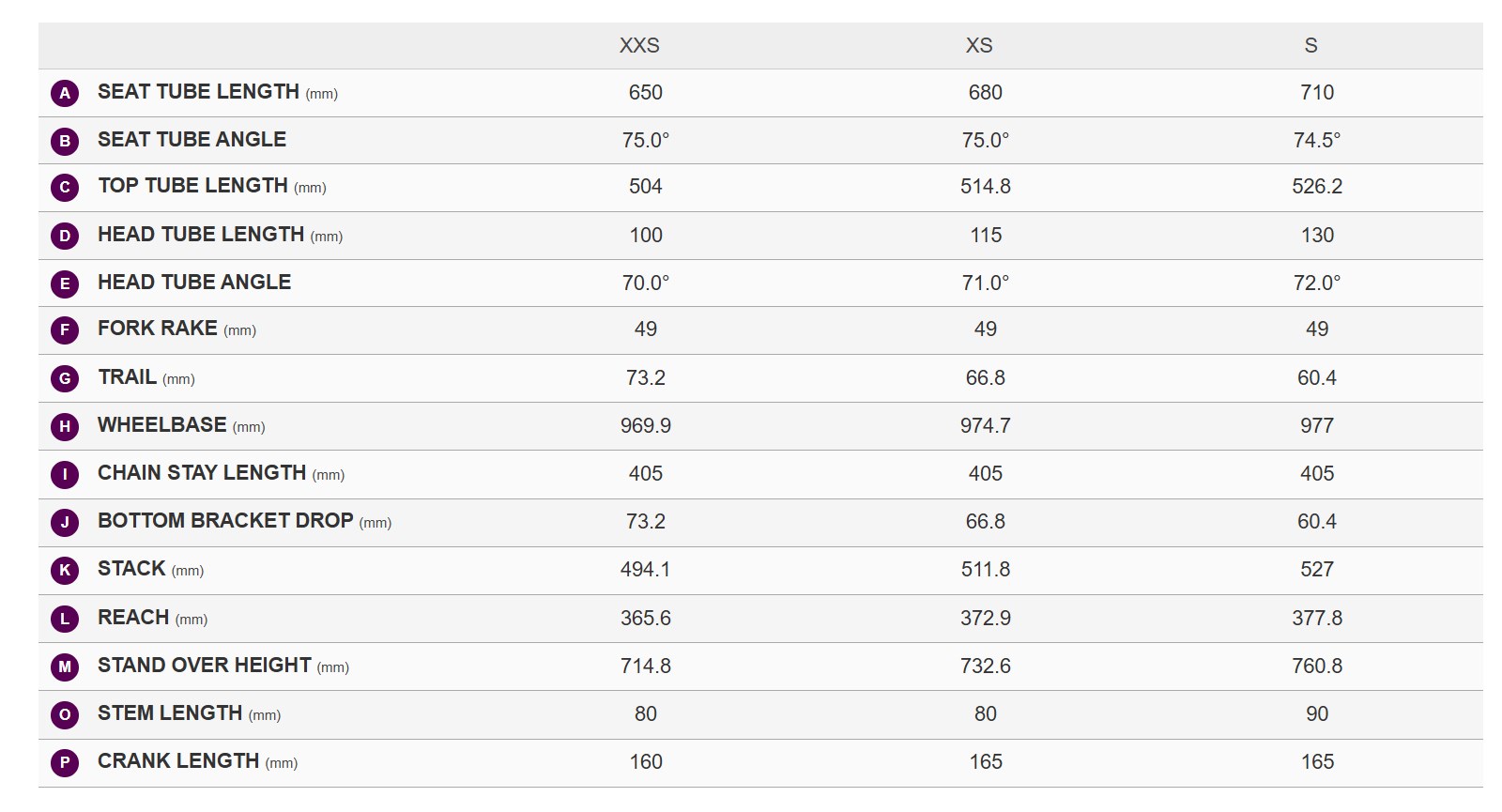The width and height of the screenshot is (1502, 812).
Task: Click the REACH row label
Action: (133, 618)
